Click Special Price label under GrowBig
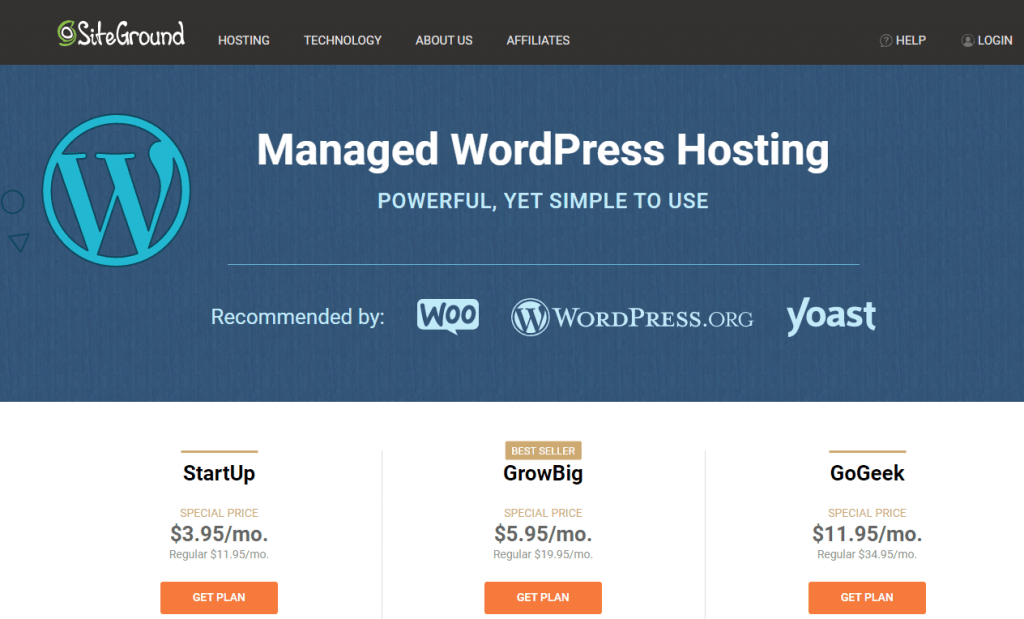 543,513
